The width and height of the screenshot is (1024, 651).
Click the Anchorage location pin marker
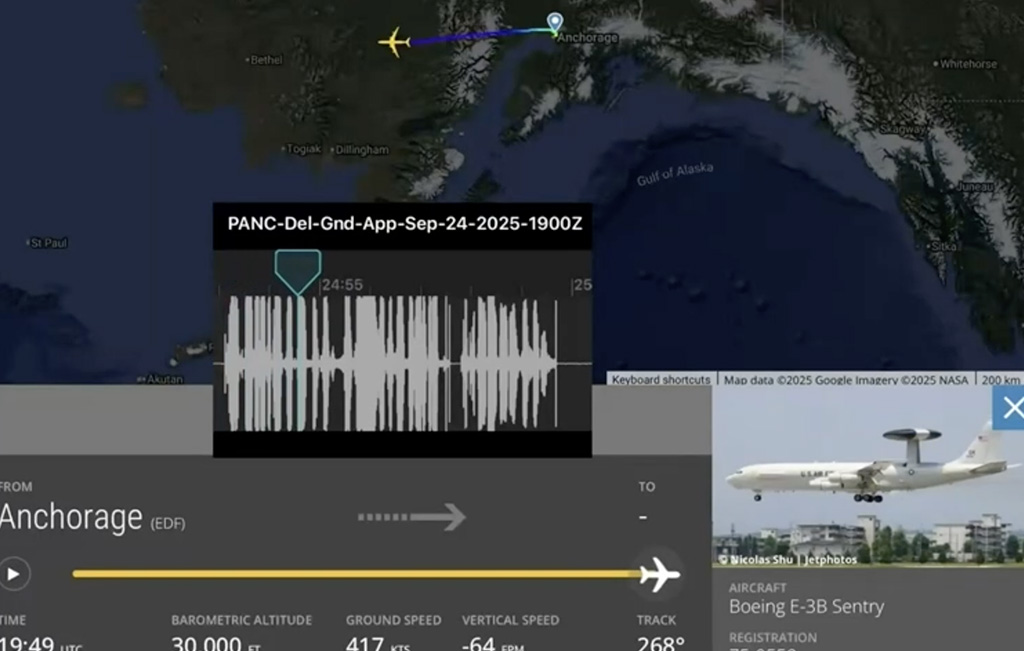(x=555, y=22)
